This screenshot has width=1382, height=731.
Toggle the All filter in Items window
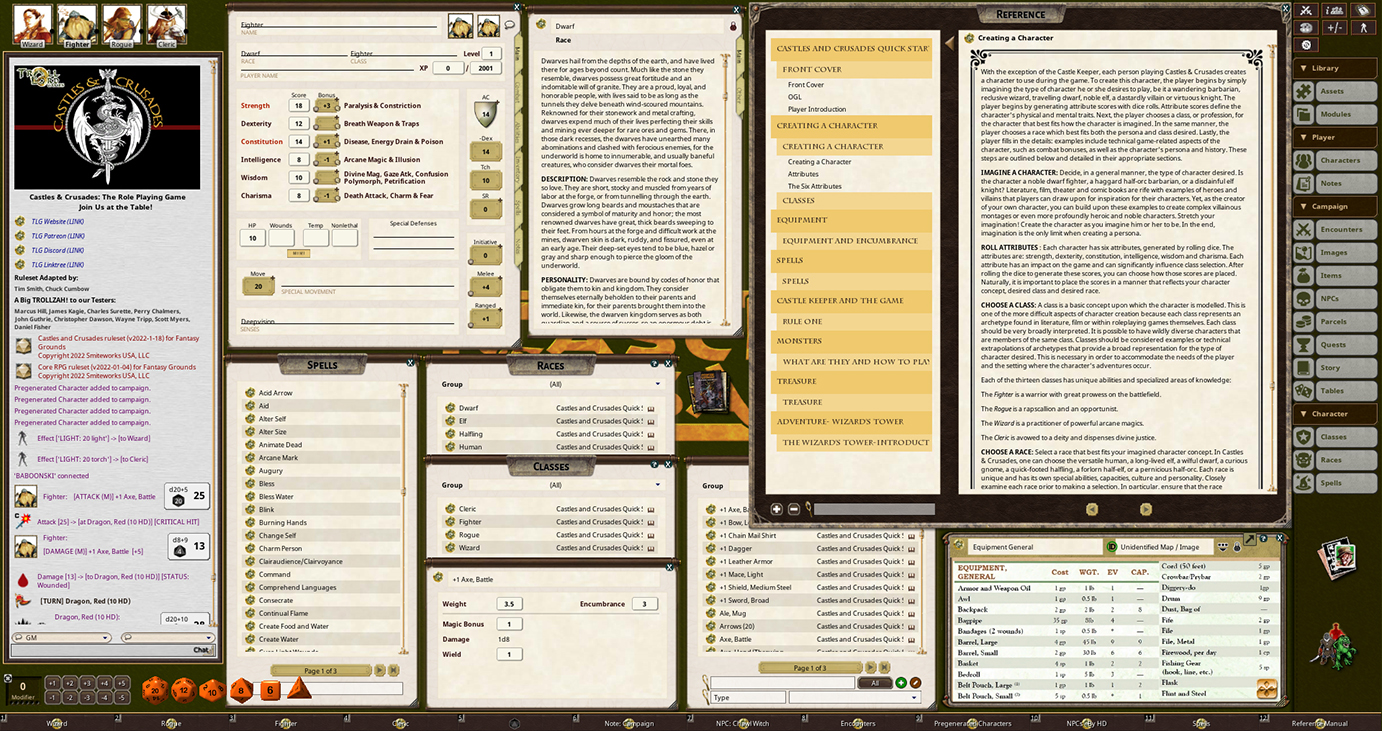(875, 683)
